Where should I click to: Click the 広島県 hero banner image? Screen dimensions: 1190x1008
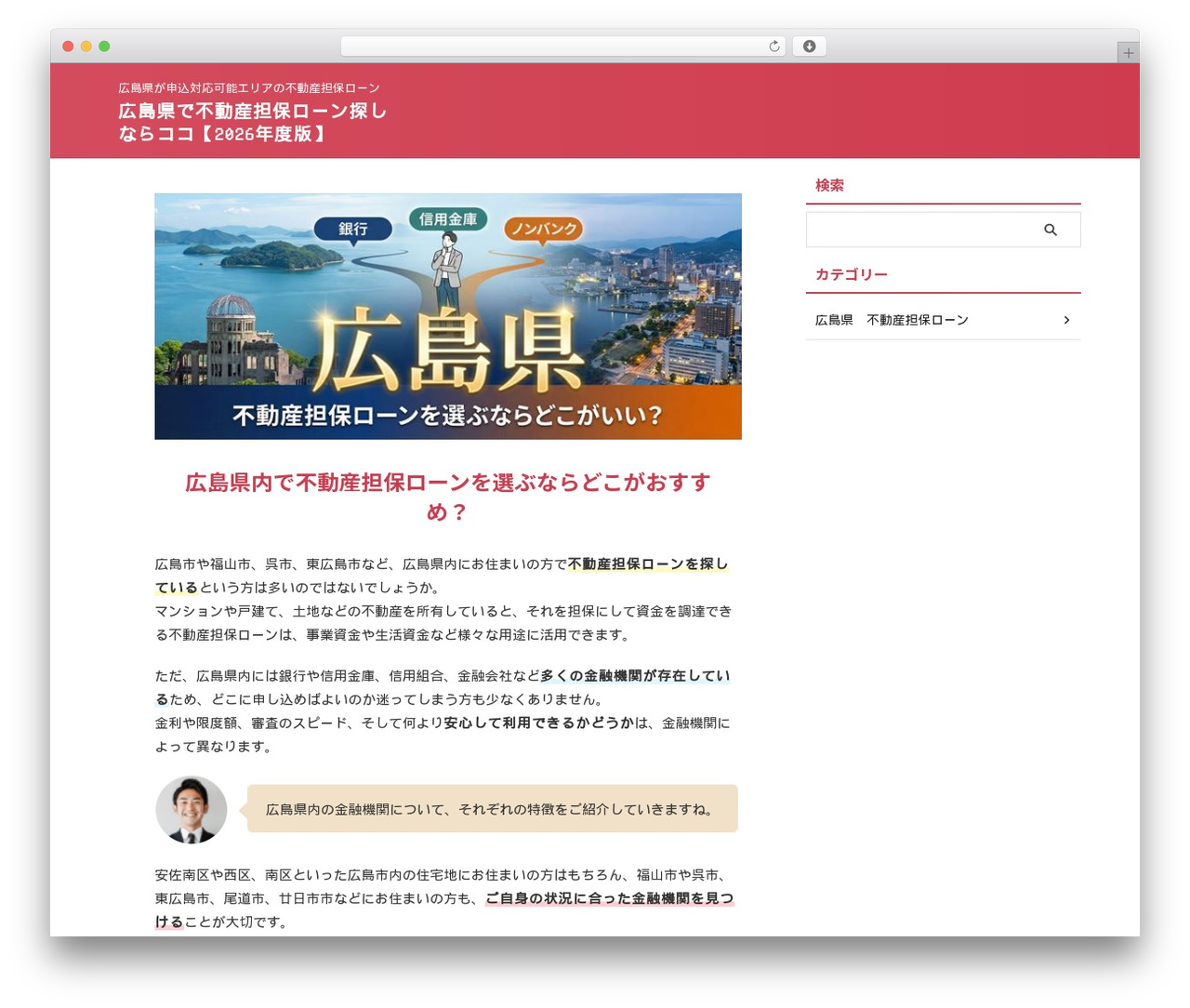[448, 316]
